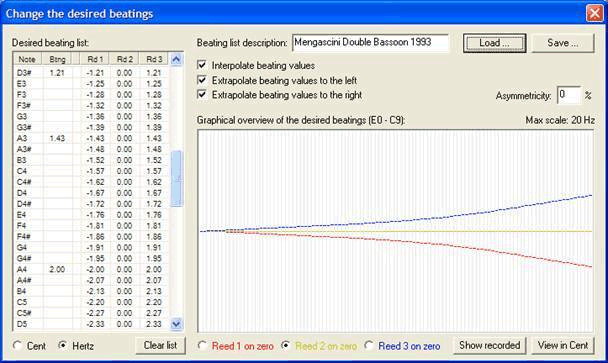Click the Show recorded button
Viewport: 608px width, 363px height.
point(489,345)
